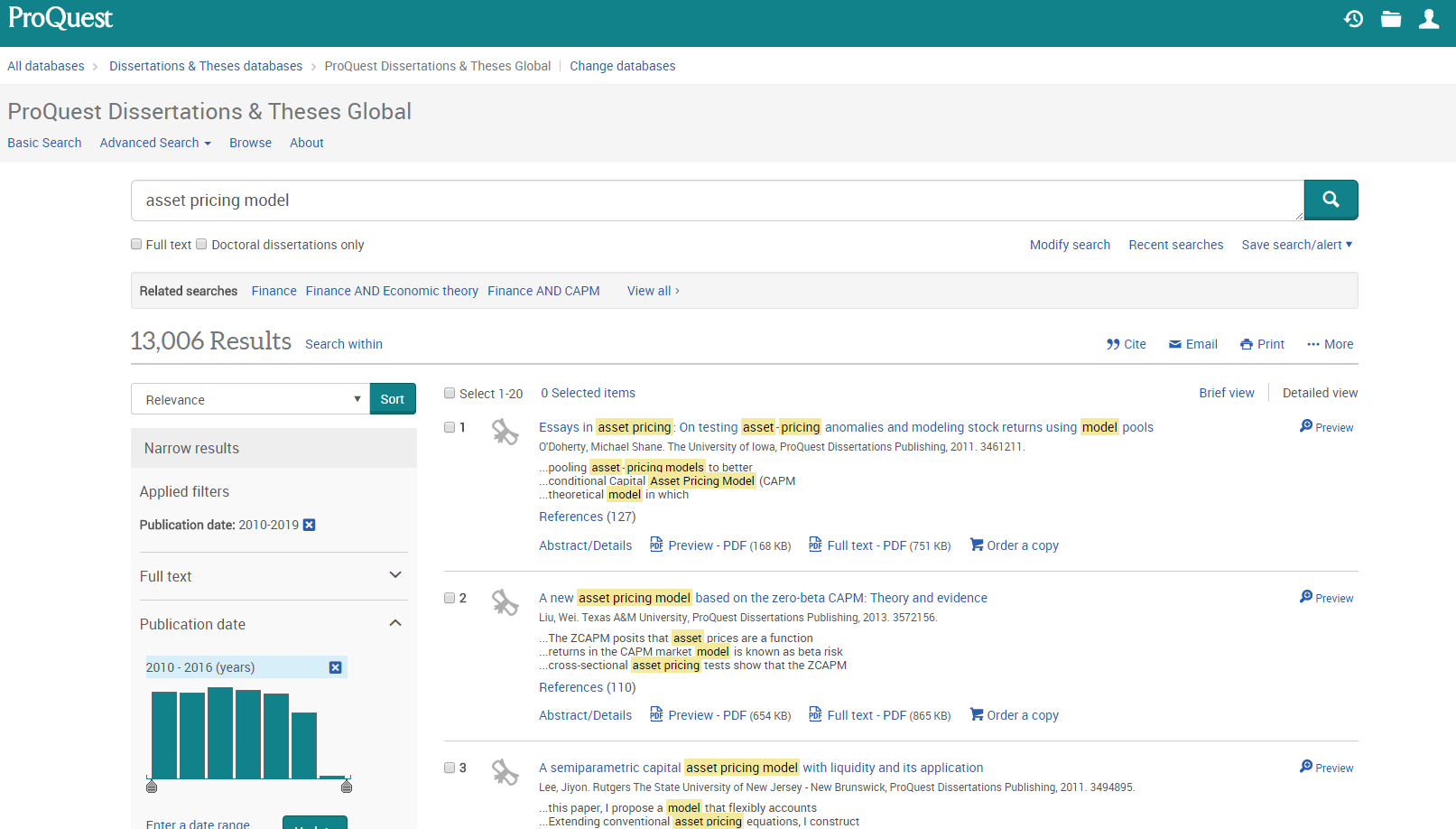The height and width of the screenshot is (829, 1456).
Task: Open recent searches history icon
Action: pos(1353,19)
